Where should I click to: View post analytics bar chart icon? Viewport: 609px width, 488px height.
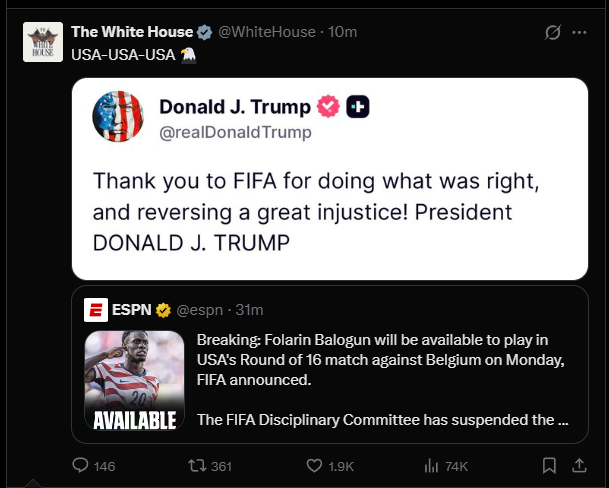pyautogui.click(x=431, y=465)
